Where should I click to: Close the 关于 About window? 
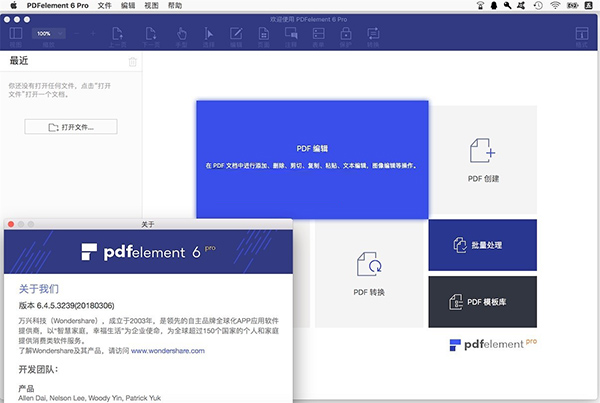pos(11,224)
